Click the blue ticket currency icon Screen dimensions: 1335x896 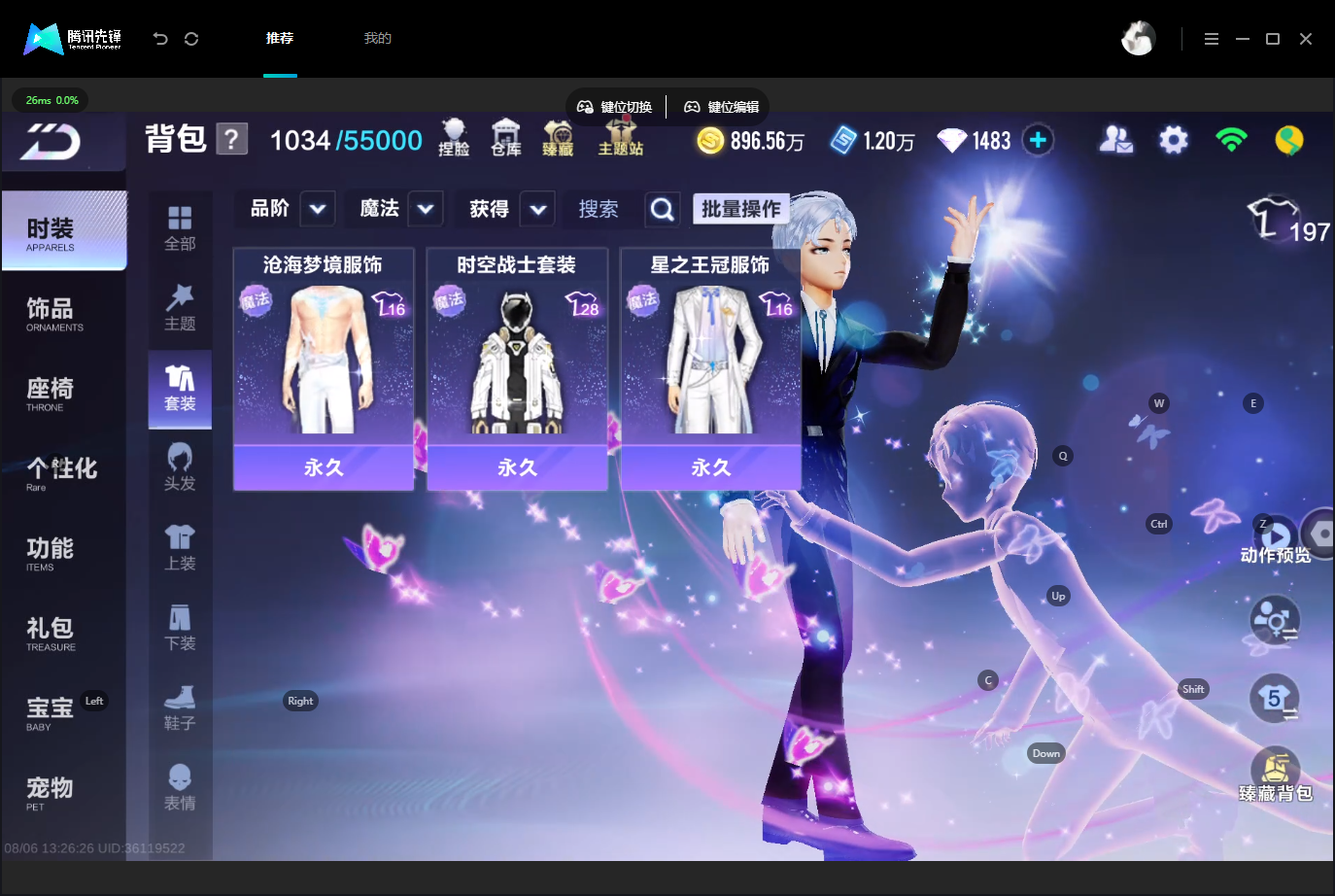point(842,141)
